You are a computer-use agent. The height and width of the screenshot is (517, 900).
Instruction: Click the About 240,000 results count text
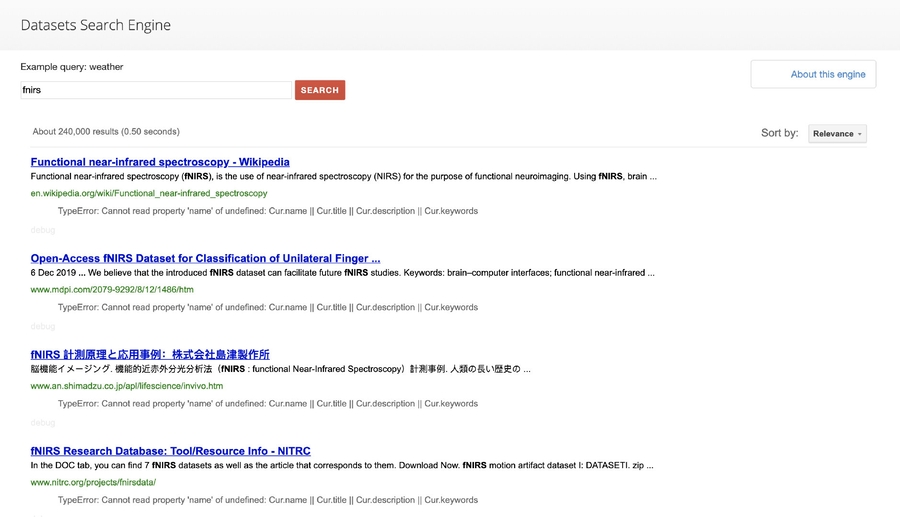(x=106, y=131)
